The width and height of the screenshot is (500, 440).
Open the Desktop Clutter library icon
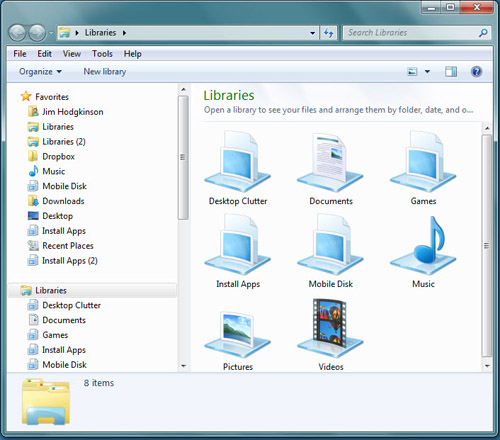pyautogui.click(x=237, y=162)
